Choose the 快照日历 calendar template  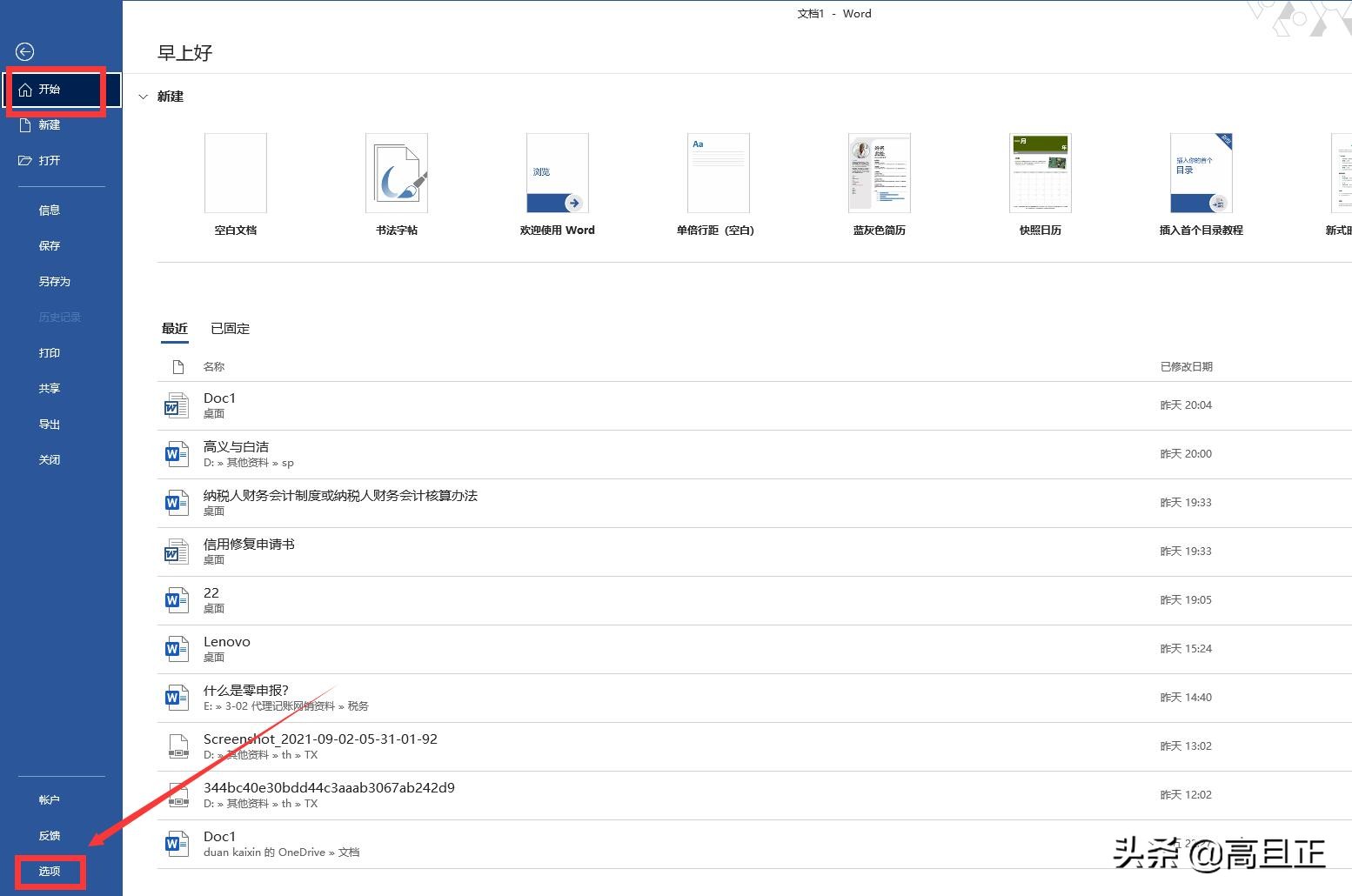click(1041, 185)
